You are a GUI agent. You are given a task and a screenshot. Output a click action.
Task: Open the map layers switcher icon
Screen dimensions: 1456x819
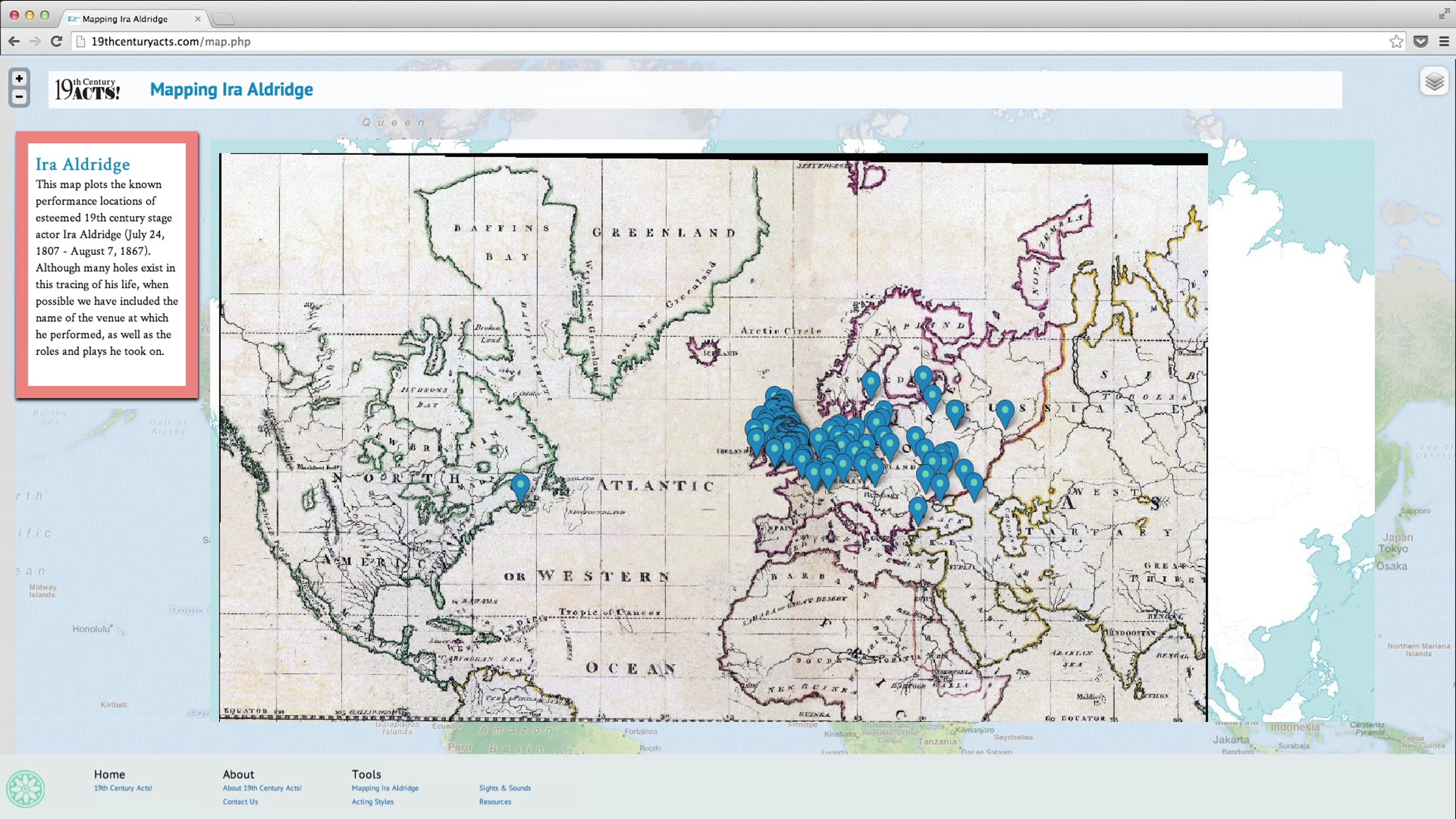(x=1434, y=81)
